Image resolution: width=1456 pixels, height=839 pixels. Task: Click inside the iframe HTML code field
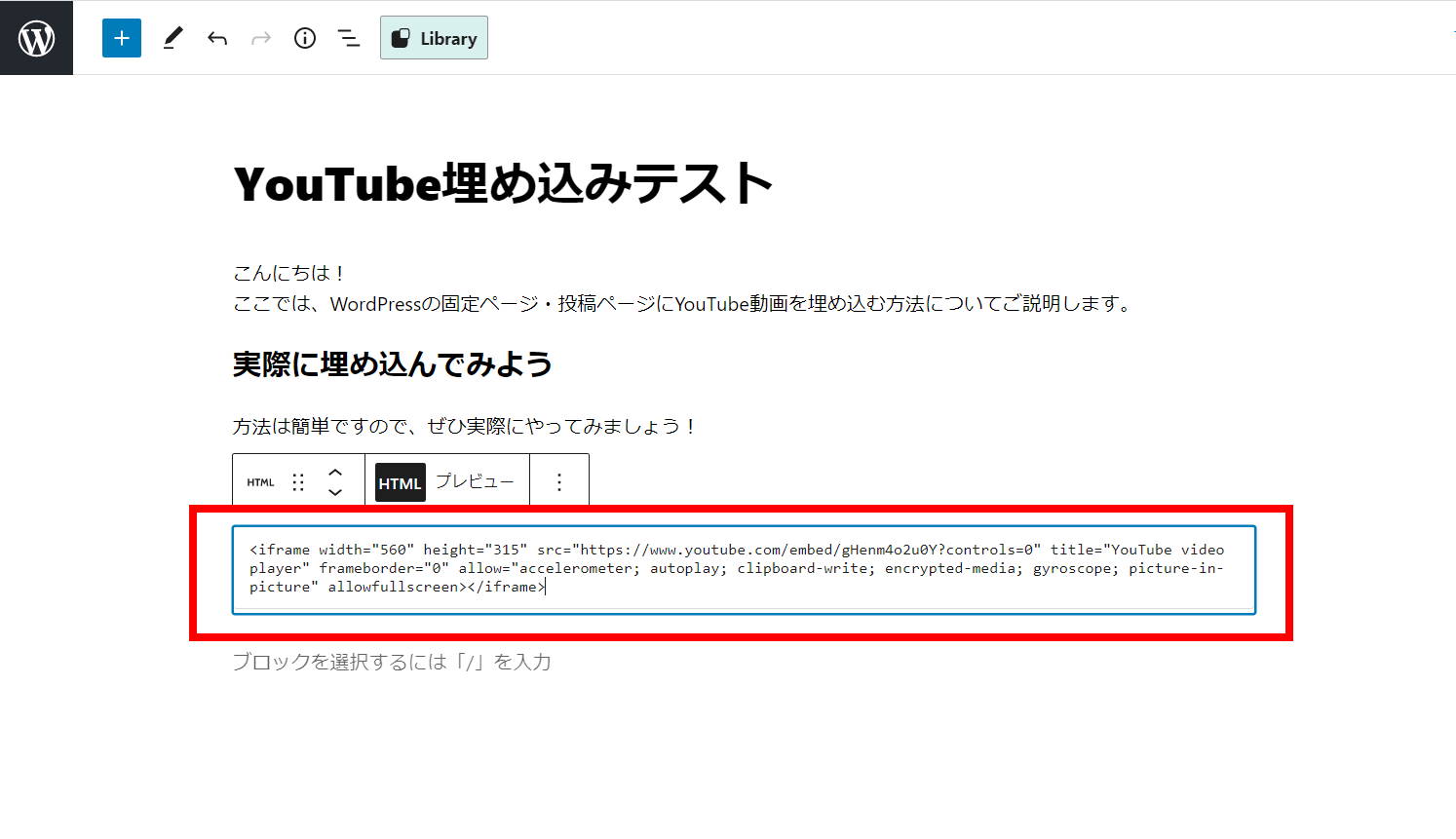pos(744,569)
